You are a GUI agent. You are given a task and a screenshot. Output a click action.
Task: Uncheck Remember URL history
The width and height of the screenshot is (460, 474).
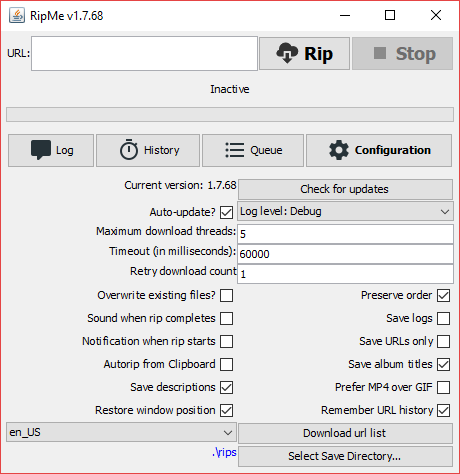pyautogui.click(x=444, y=410)
